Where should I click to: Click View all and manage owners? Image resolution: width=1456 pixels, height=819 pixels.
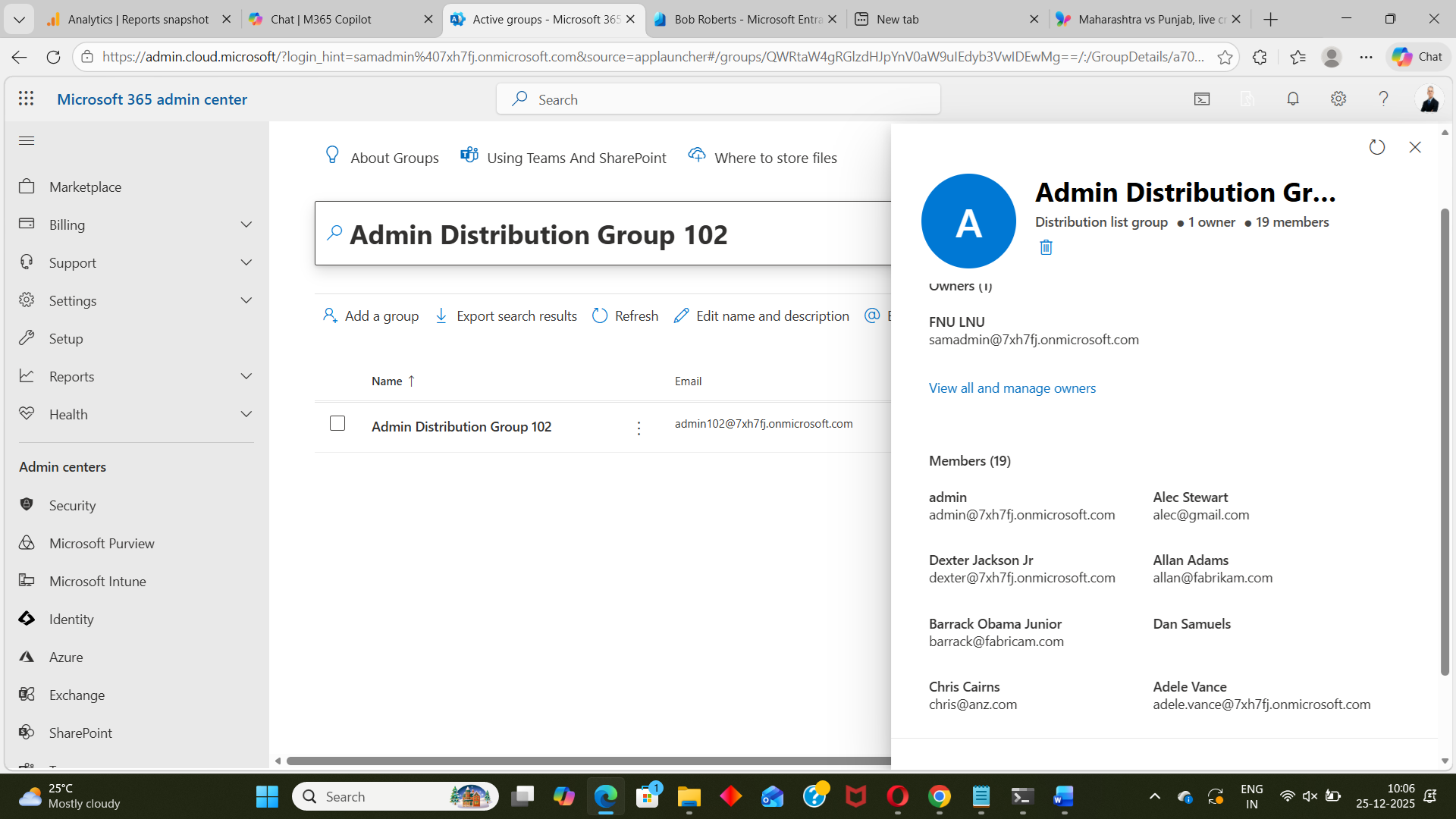click(1012, 388)
